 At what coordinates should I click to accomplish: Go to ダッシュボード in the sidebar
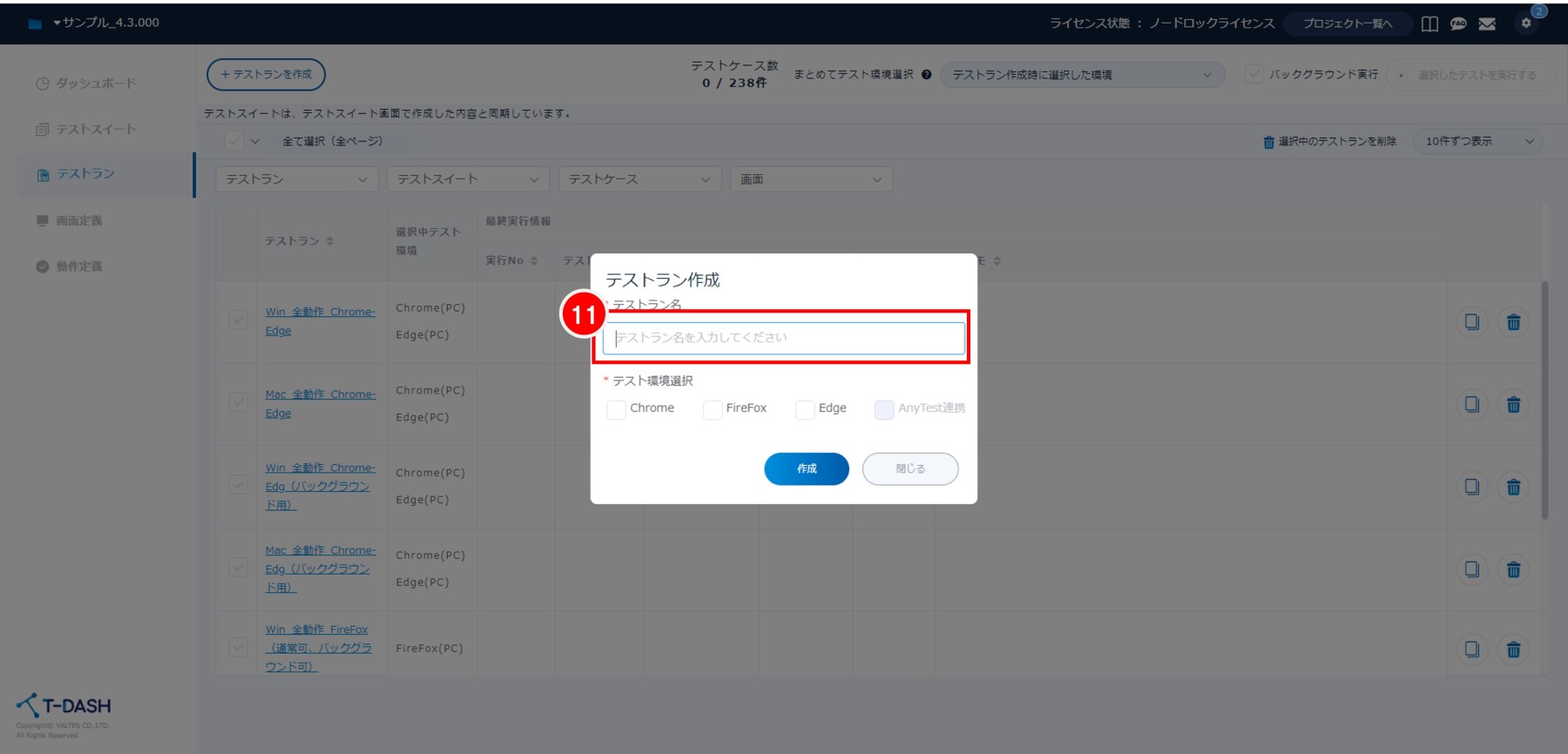pos(96,84)
